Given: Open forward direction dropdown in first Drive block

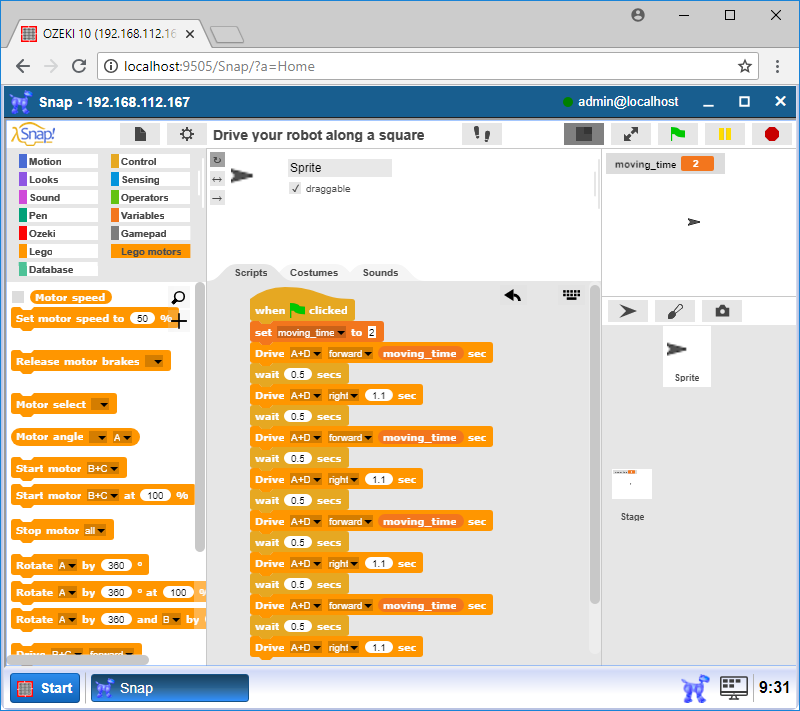Looking at the screenshot, I should (349, 353).
